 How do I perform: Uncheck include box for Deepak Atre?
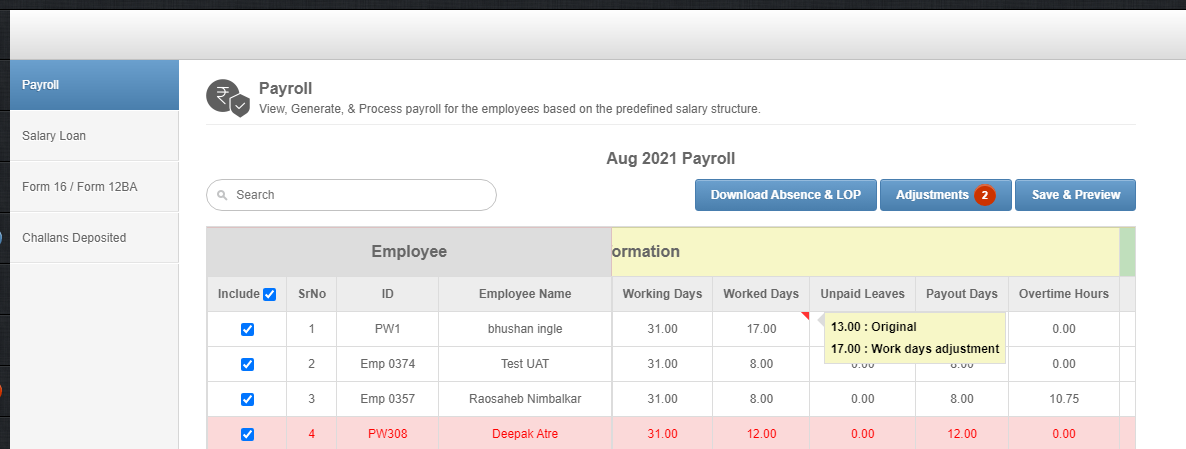click(247, 435)
